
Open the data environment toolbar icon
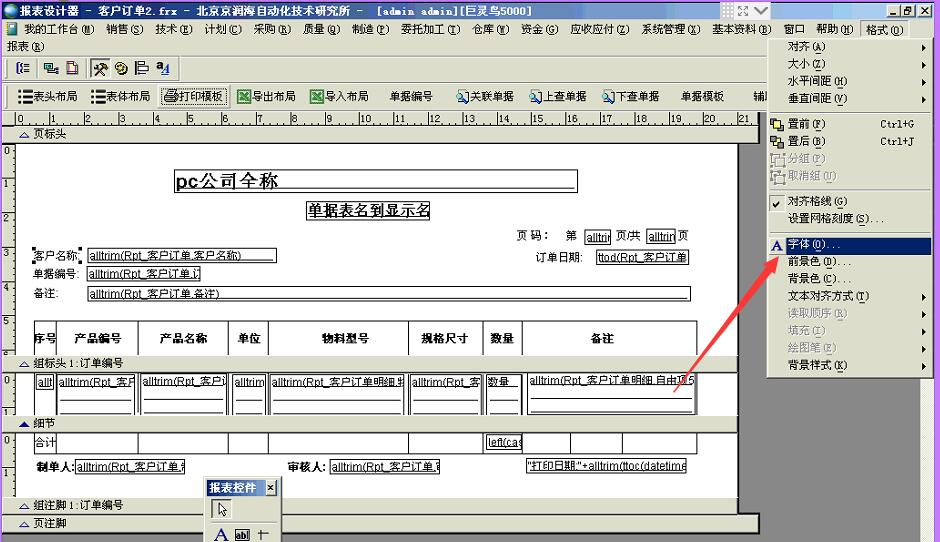tap(50, 68)
